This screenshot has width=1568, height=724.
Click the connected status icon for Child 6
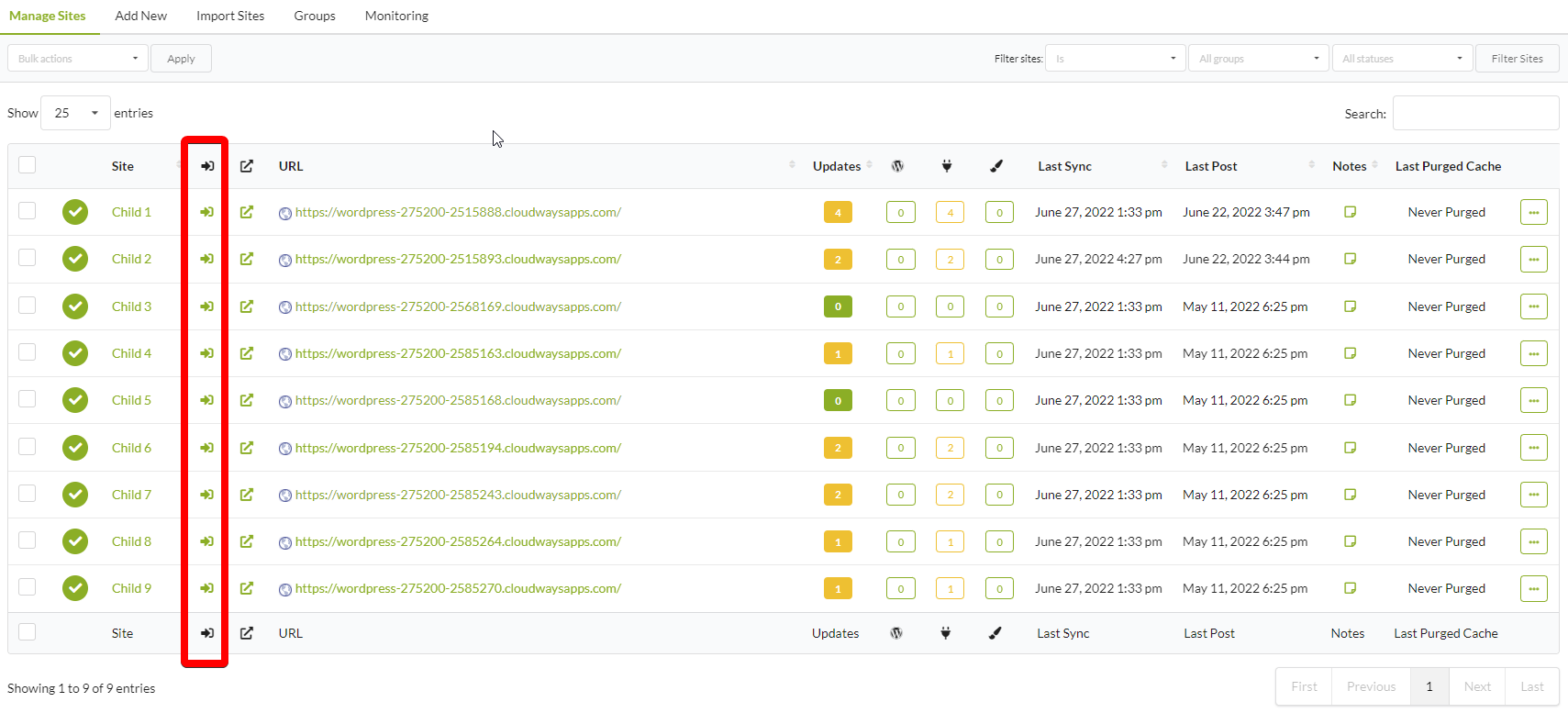coord(75,448)
